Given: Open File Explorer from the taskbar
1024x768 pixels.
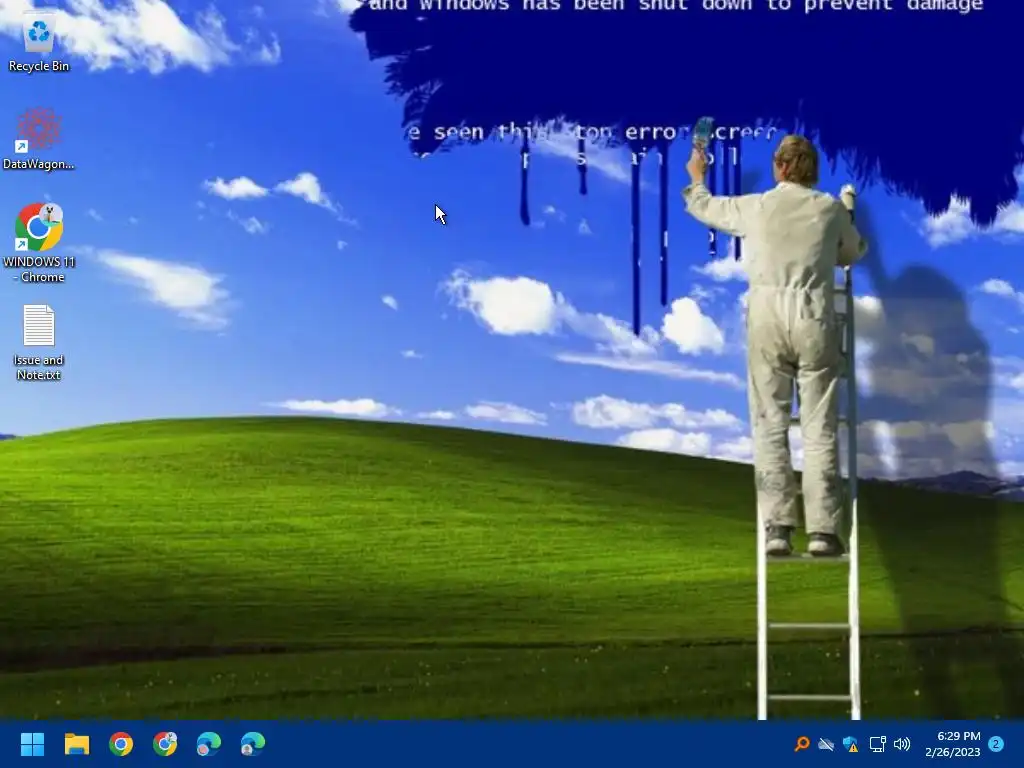Looking at the screenshot, I should [76, 744].
